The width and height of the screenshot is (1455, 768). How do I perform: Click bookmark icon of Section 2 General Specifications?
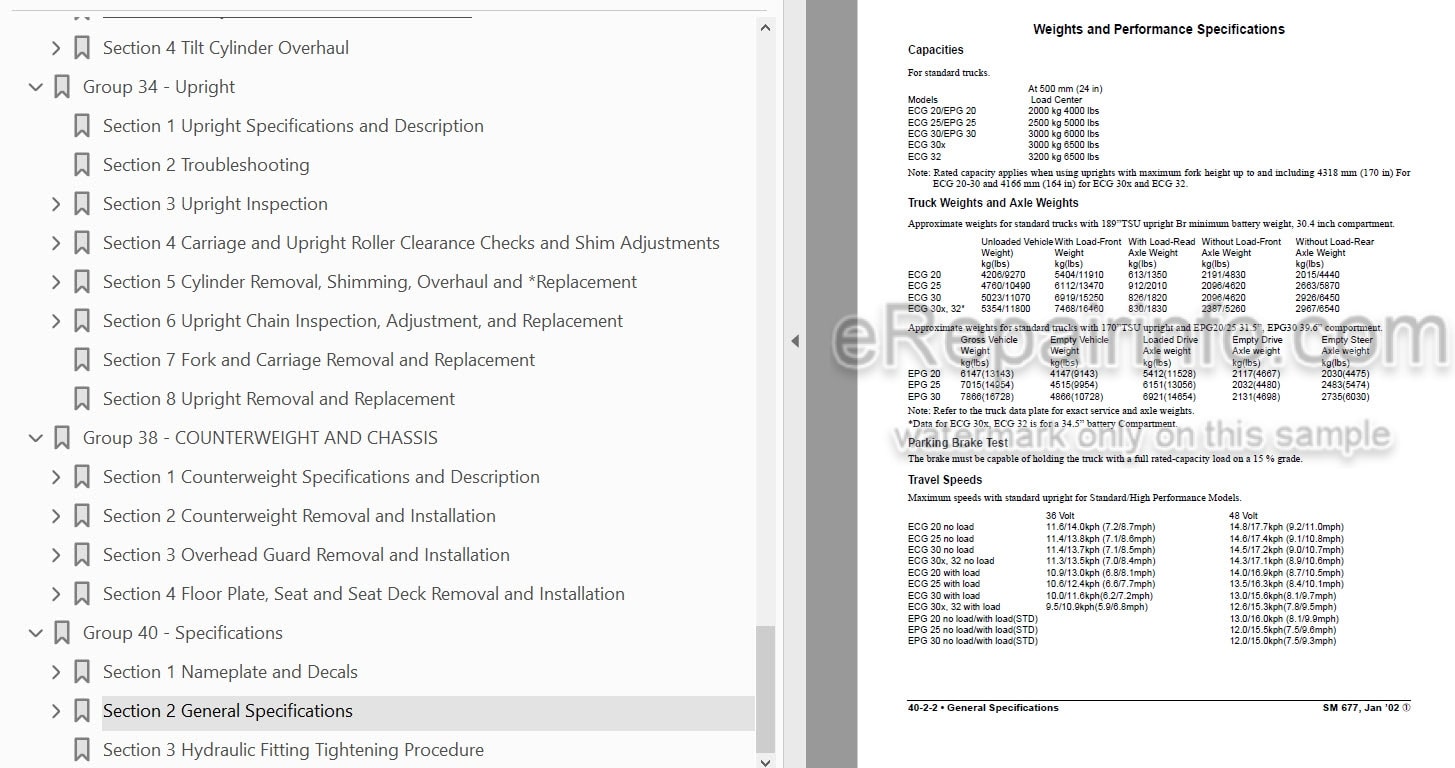[82, 711]
